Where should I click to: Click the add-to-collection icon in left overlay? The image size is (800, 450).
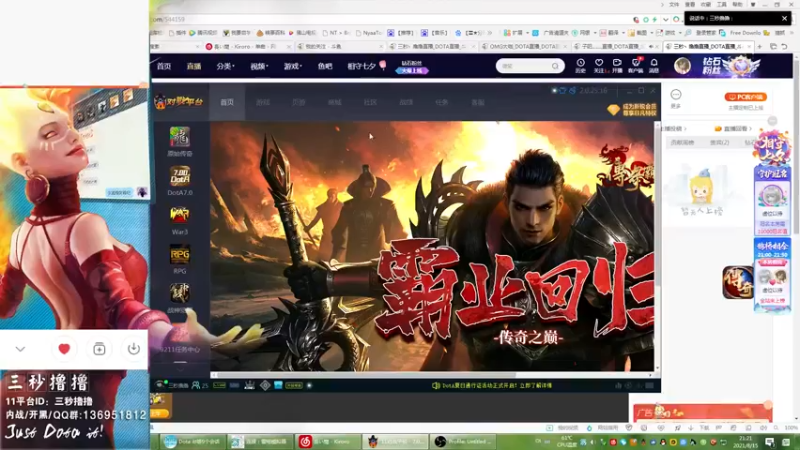coord(99,348)
